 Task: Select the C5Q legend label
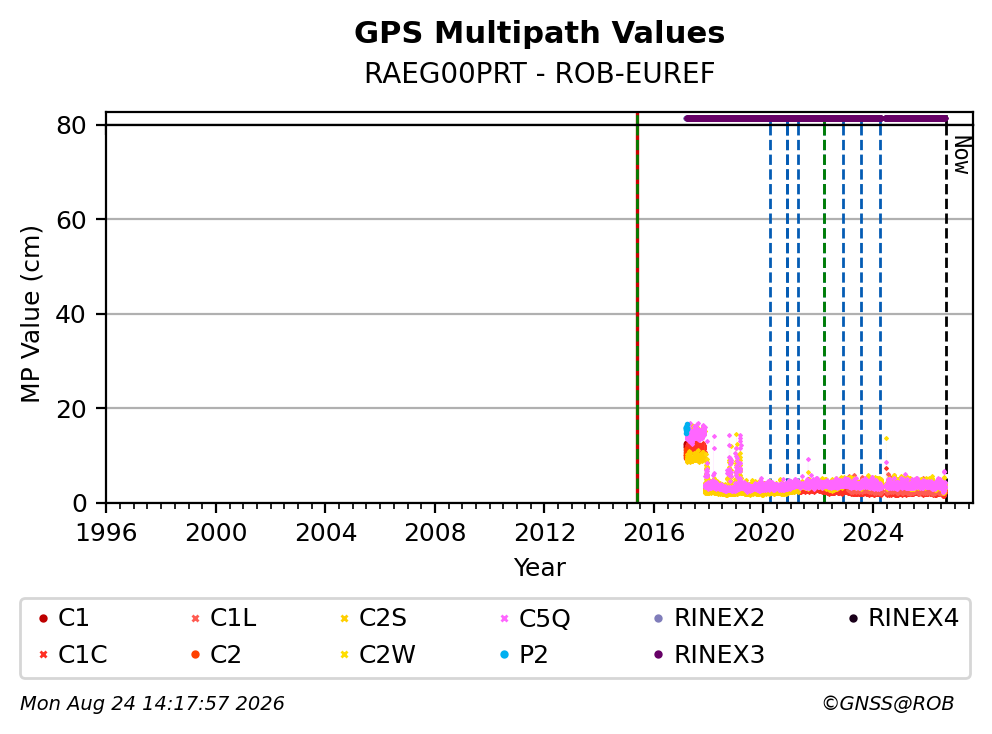(545, 618)
